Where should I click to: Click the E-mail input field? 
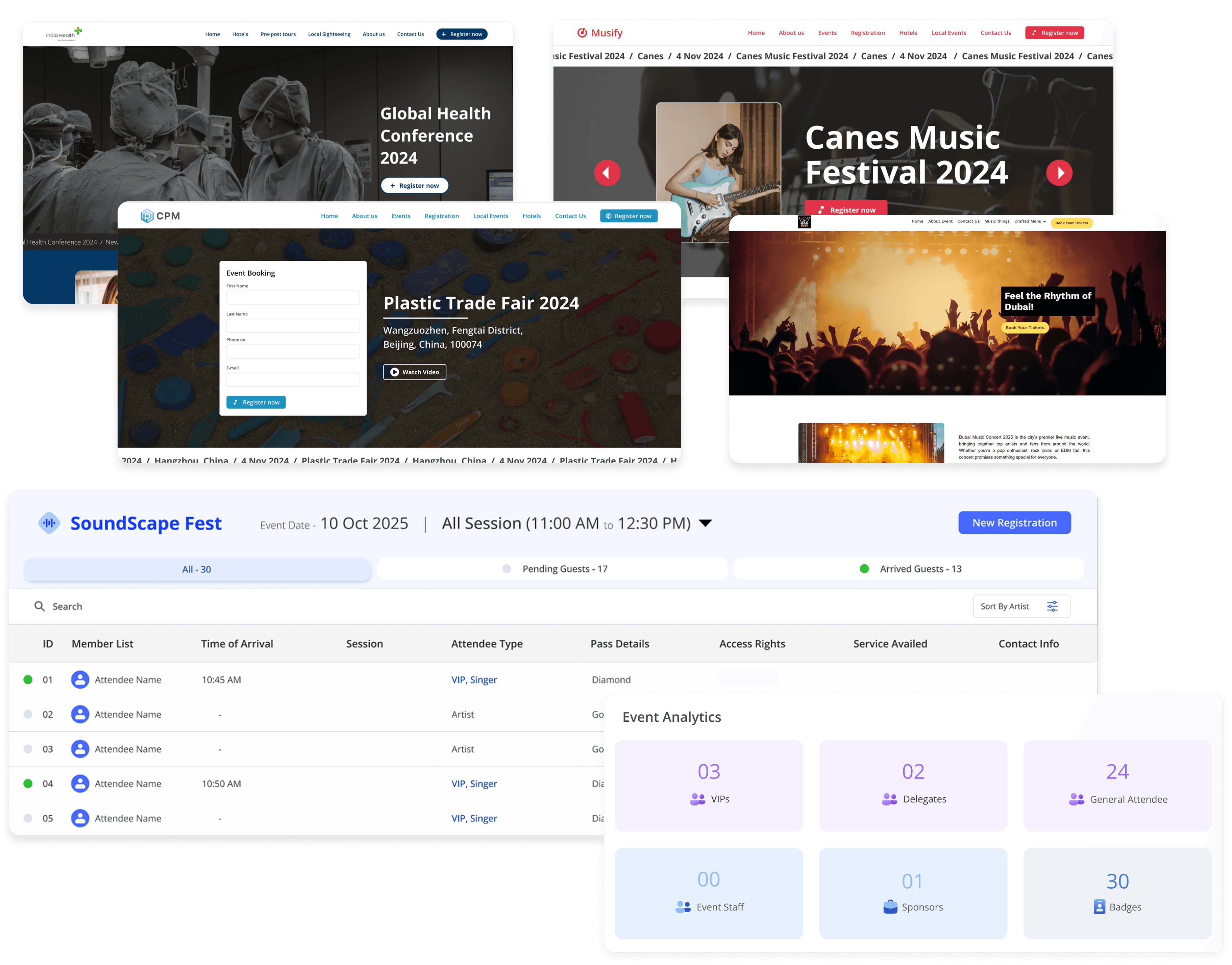[x=293, y=380]
